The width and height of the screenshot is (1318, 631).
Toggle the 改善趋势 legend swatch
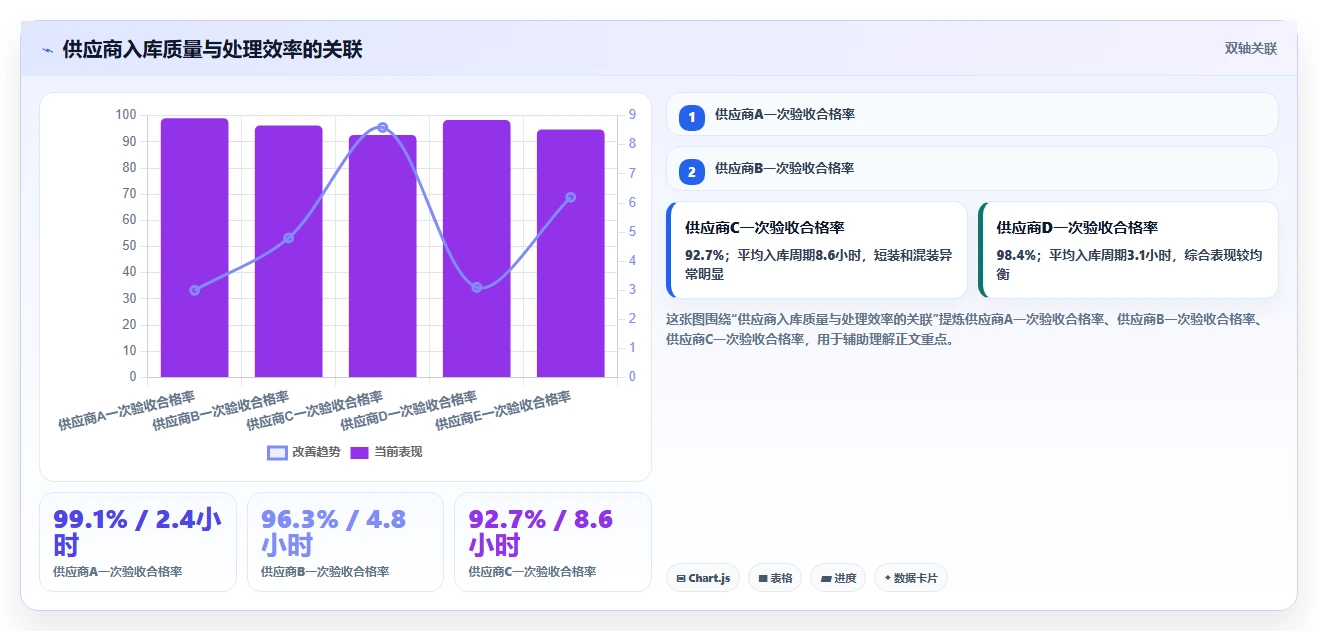click(x=277, y=452)
